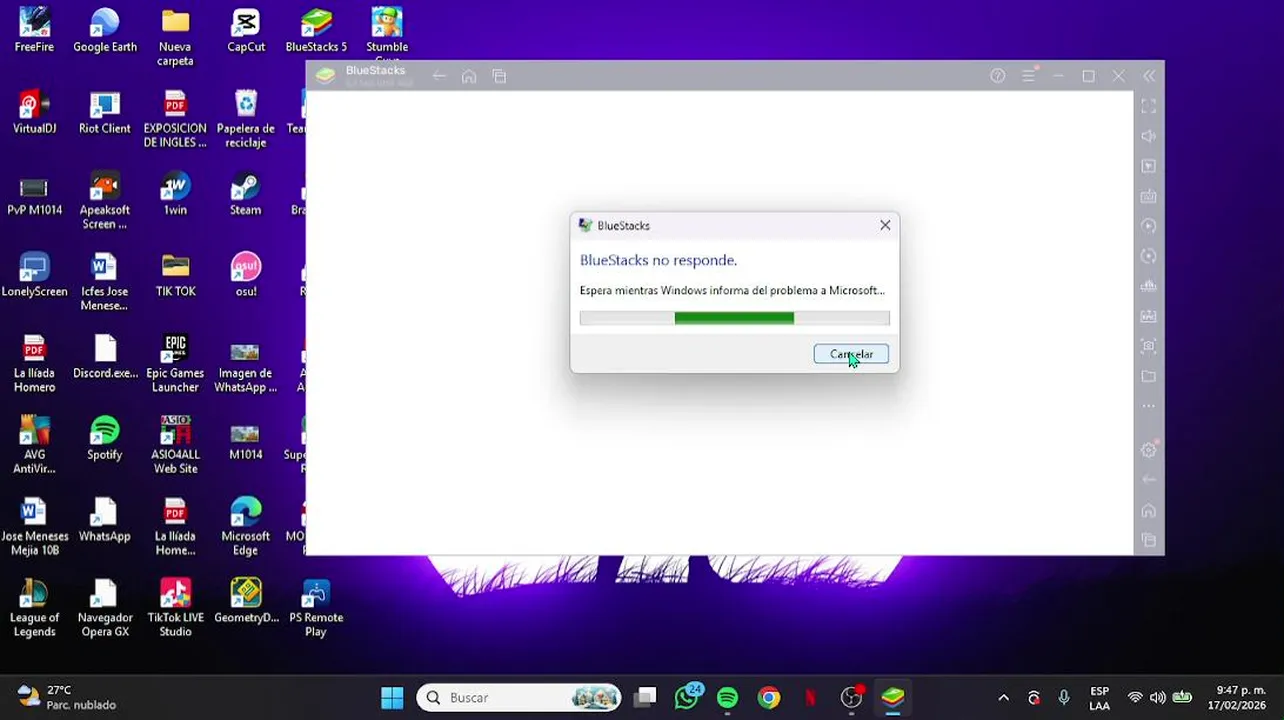Open the BlueStacks sidebar more options dots
The height and width of the screenshot is (720, 1284).
[1149, 406]
